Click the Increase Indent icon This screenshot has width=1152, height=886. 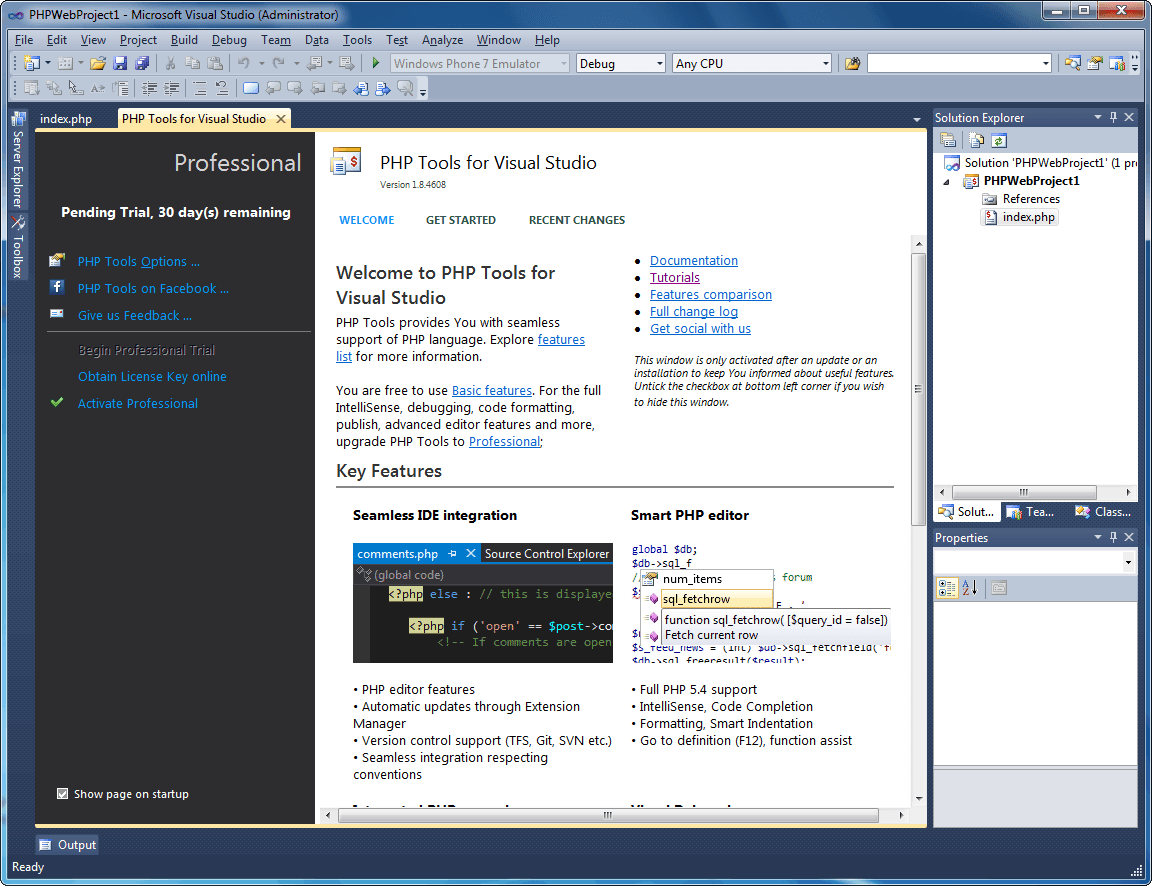(x=172, y=89)
